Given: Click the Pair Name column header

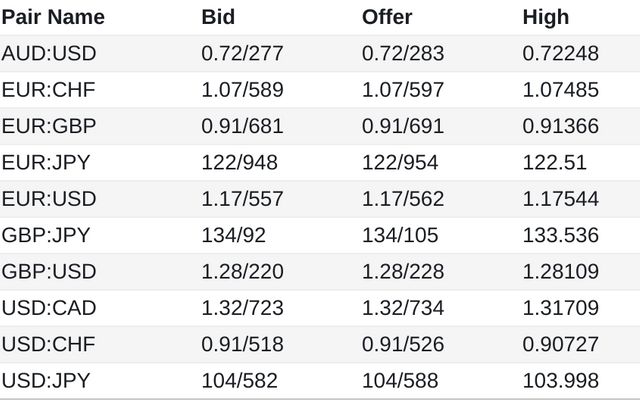Looking at the screenshot, I should (x=53, y=17).
